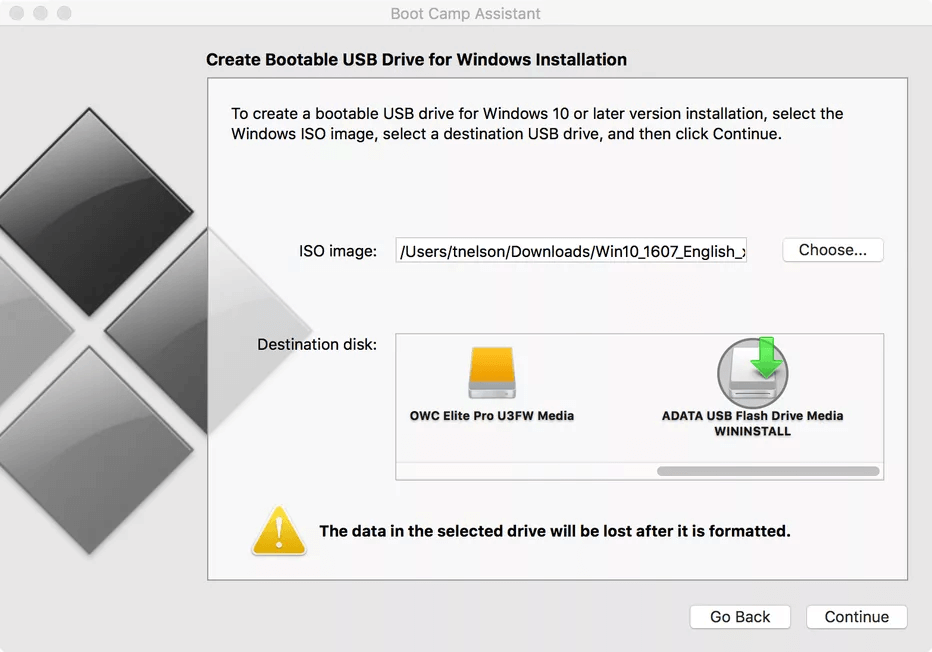Click the WININSTALL label under the ADATA drive
This screenshot has width=932, height=652.
(x=753, y=431)
